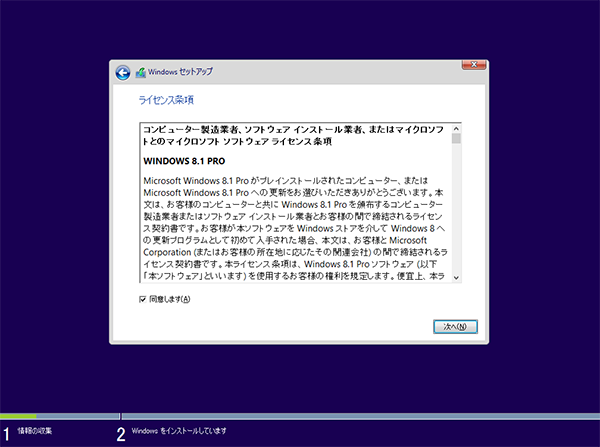
Task: Click the license line starting with Corporation
Action: click(x=295, y=252)
